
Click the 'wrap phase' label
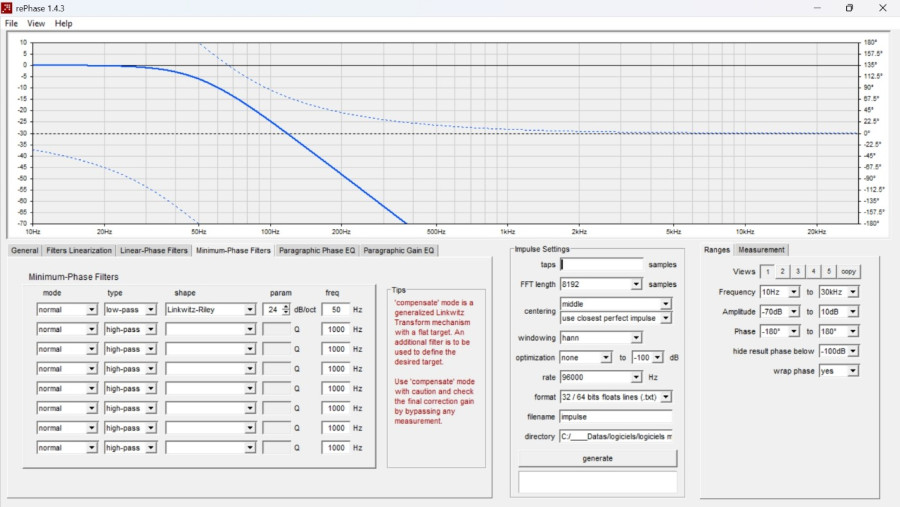(794, 371)
